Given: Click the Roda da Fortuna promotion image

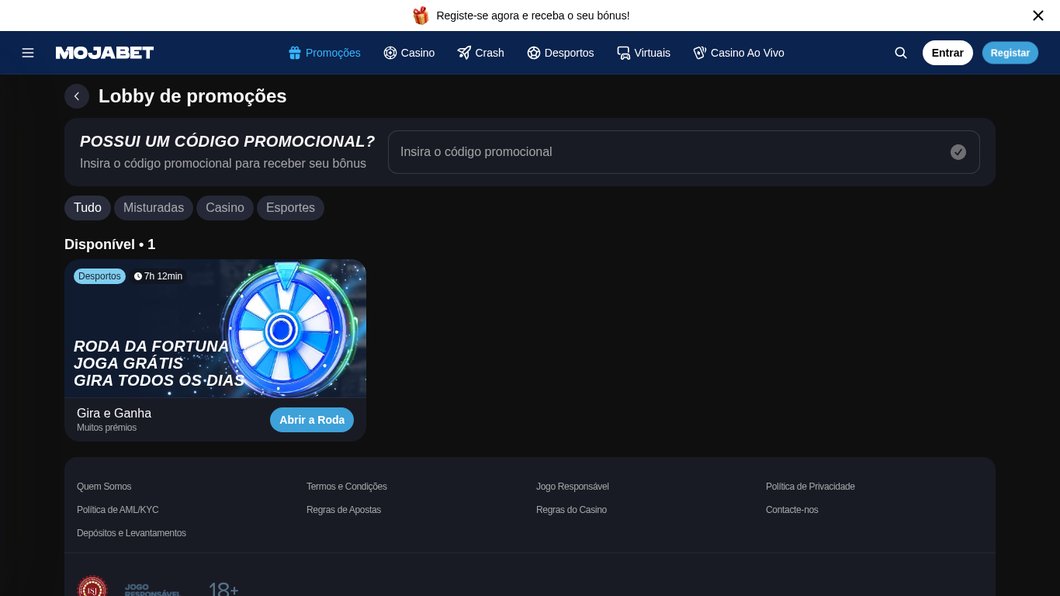Looking at the screenshot, I should [216, 329].
